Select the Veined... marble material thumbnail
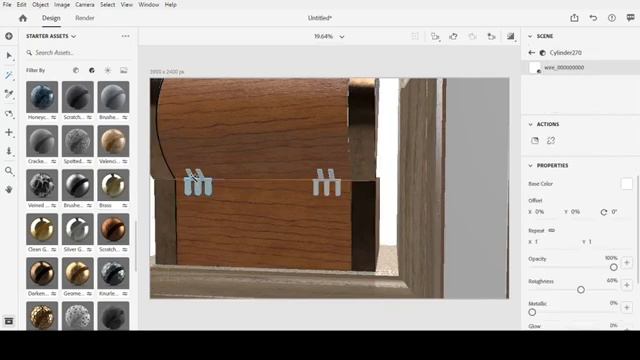The height and width of the screenshot is (360, 640). [42, 185]
